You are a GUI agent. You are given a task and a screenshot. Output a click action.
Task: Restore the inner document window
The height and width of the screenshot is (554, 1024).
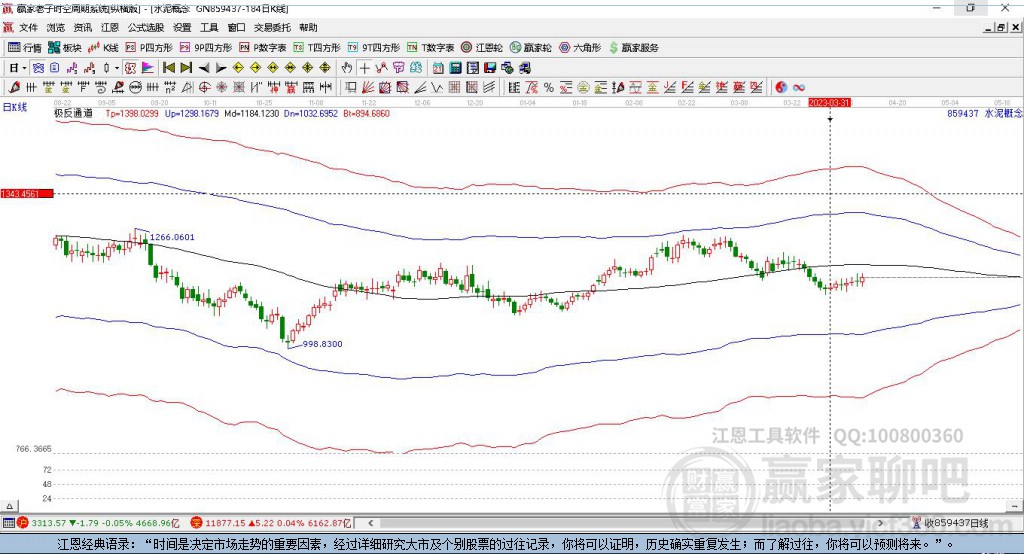(x=1001, y=27)
